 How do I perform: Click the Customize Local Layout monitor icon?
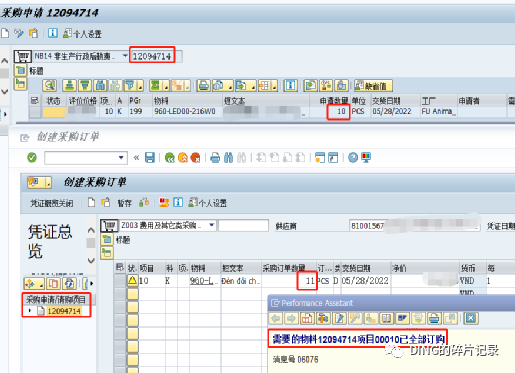pyautogui.click(x=366, y=157)
